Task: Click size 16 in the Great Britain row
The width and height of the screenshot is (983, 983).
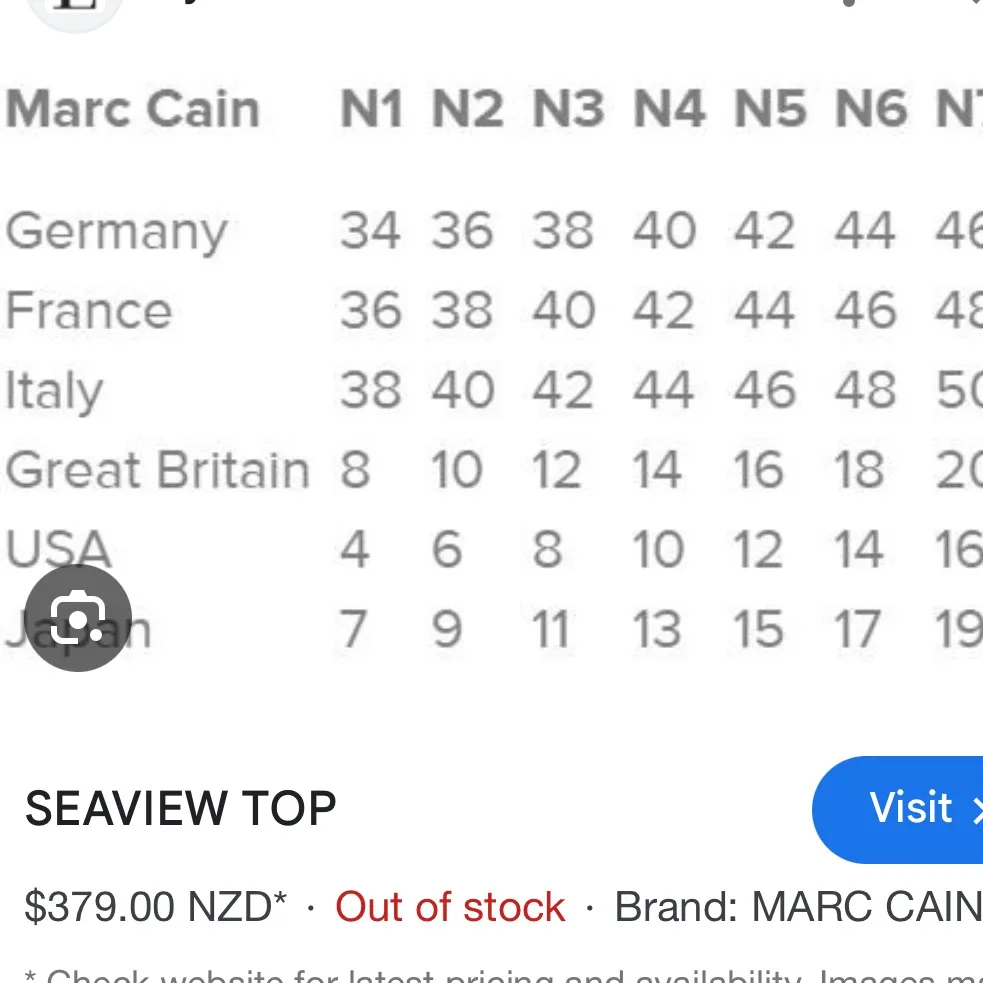Action: [x=760, y=470]
